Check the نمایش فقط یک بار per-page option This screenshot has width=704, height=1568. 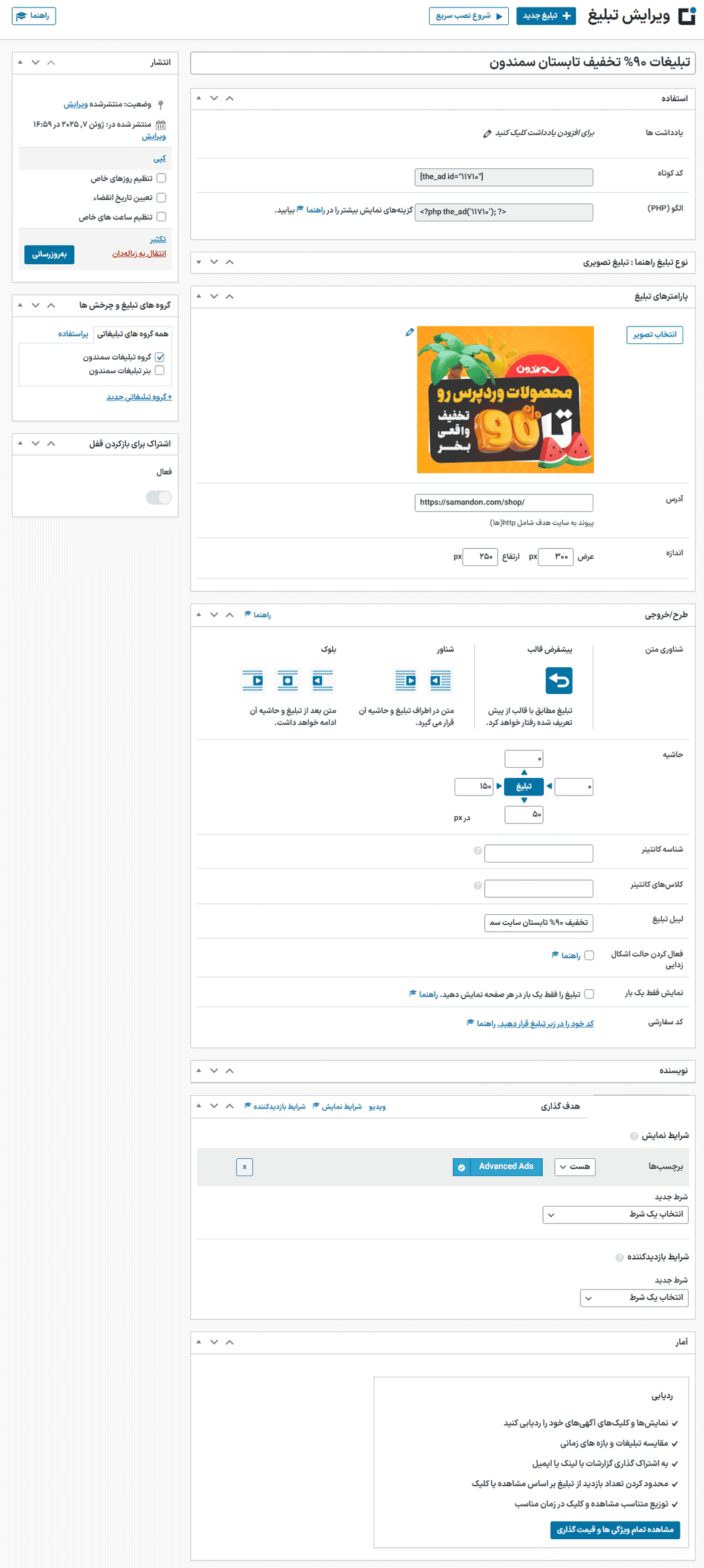pos(589,995)
